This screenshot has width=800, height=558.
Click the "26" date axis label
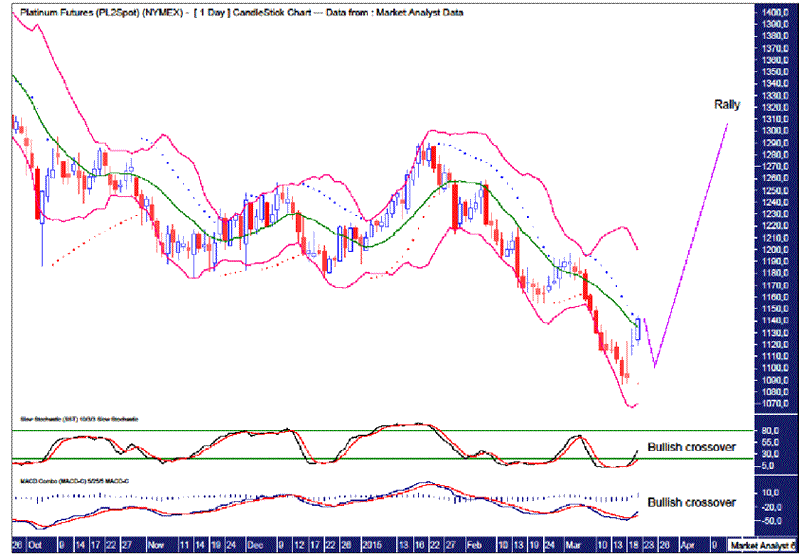point(17,545)
